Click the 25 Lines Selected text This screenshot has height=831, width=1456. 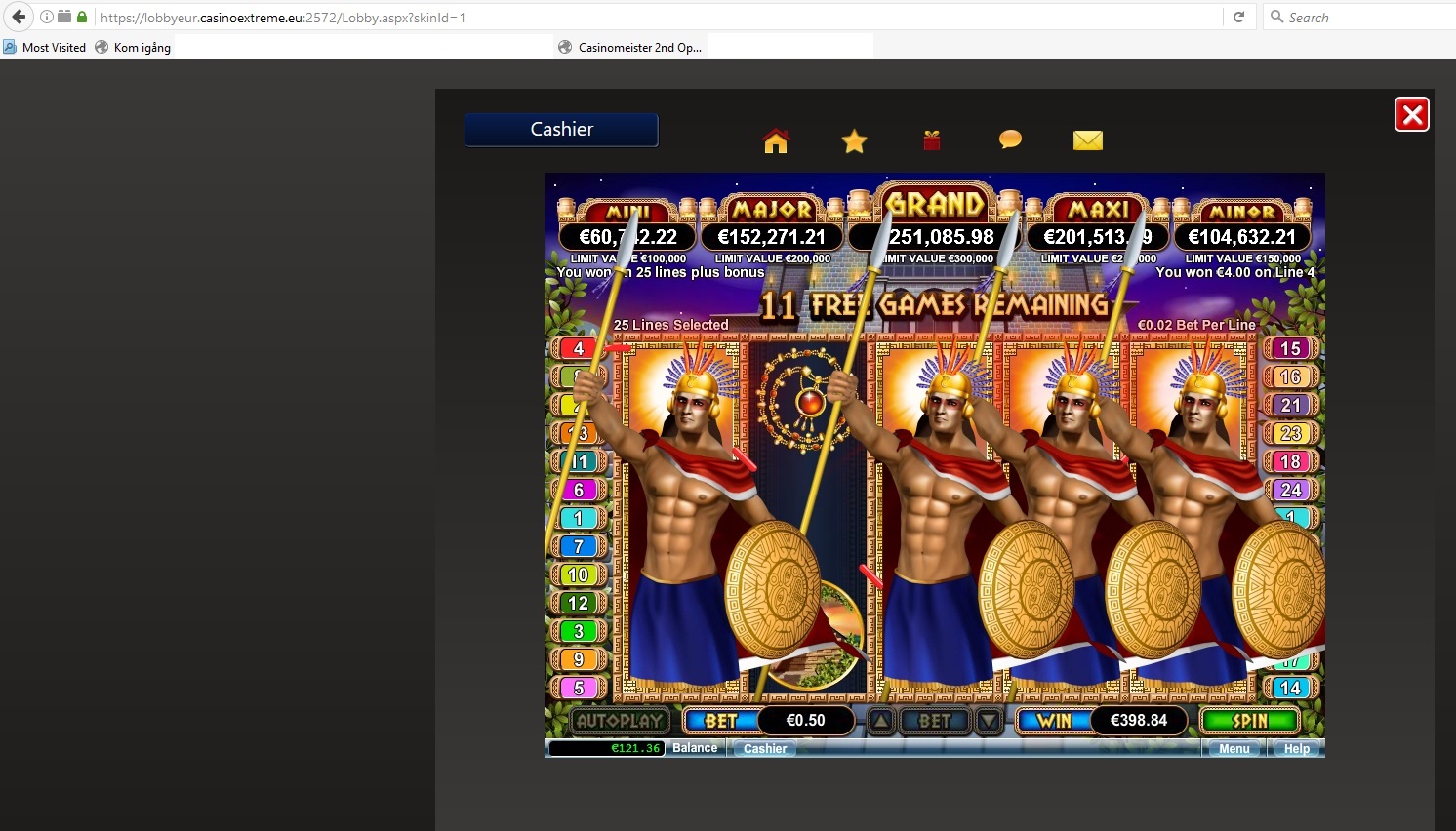coord(671,325)
